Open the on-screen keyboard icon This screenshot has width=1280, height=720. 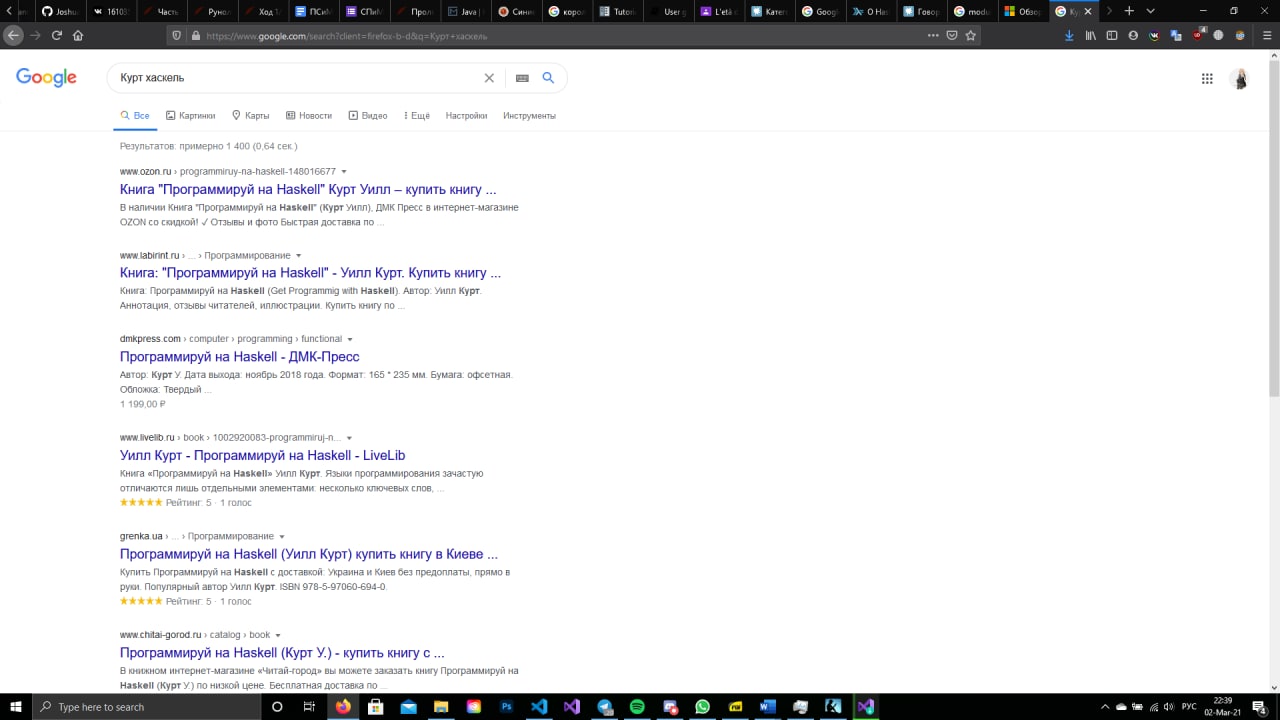(522, 78)
